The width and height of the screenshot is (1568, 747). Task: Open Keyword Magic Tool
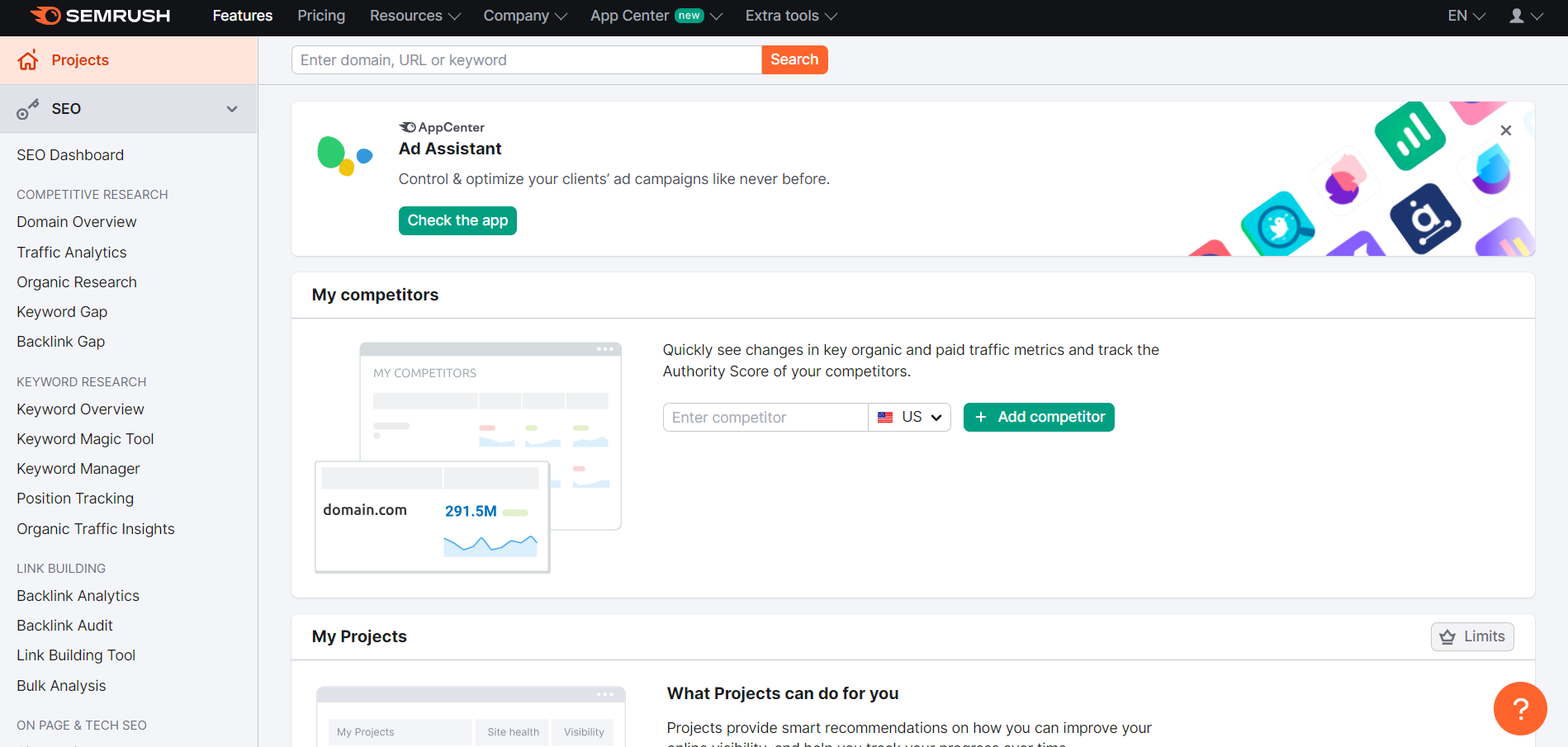click(85, 439)
